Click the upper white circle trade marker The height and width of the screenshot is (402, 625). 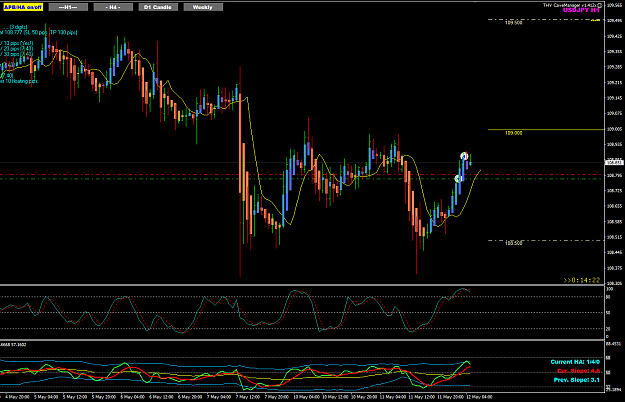pos(464,156)
